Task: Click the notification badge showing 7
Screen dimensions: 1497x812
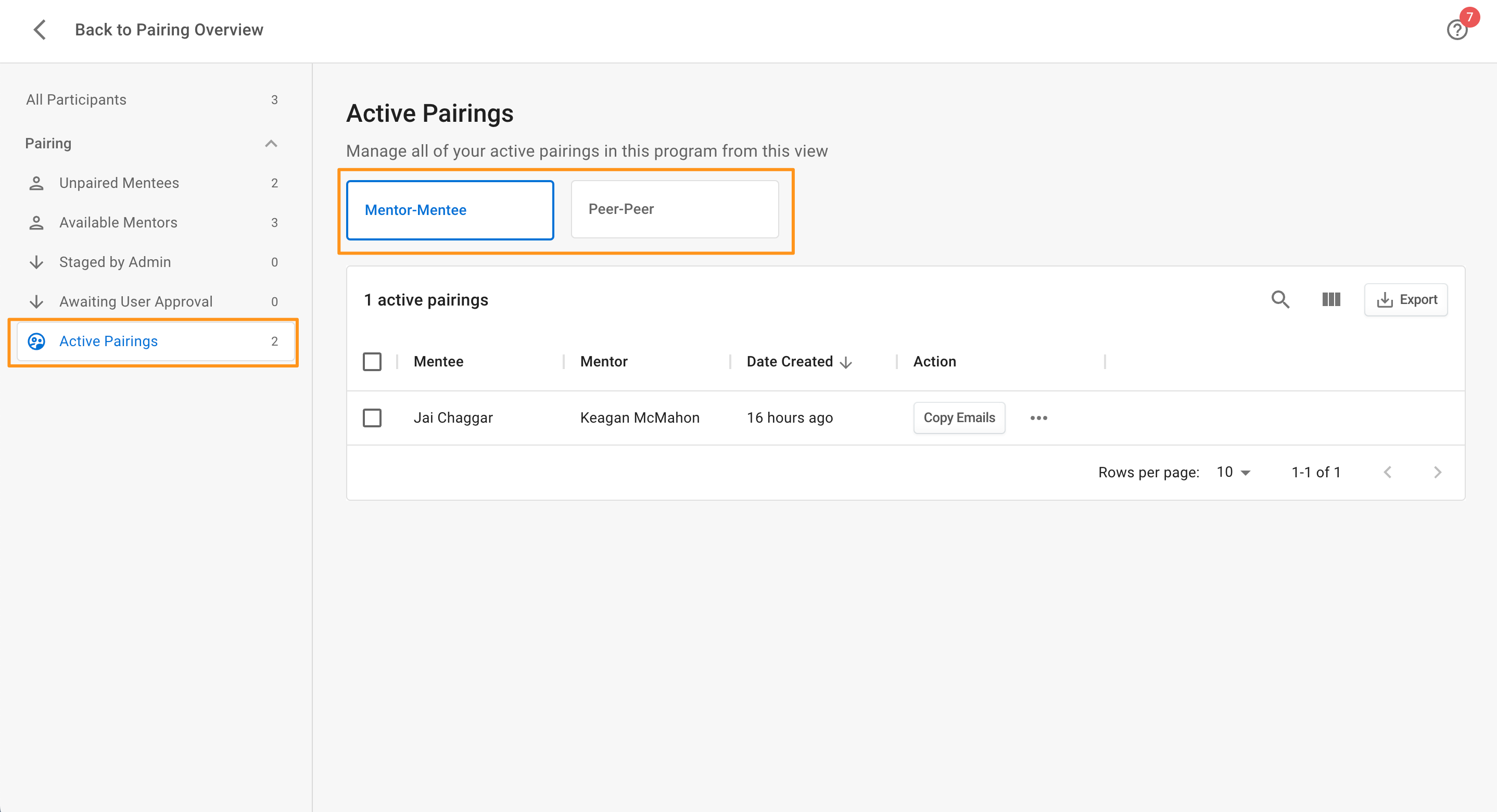Action: point(1469,17)
